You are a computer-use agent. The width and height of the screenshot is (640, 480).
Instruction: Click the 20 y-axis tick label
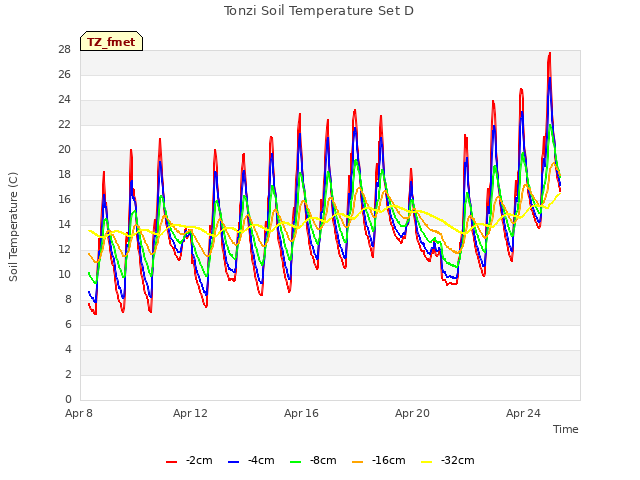pyautogui.click(x=64, y=150)
